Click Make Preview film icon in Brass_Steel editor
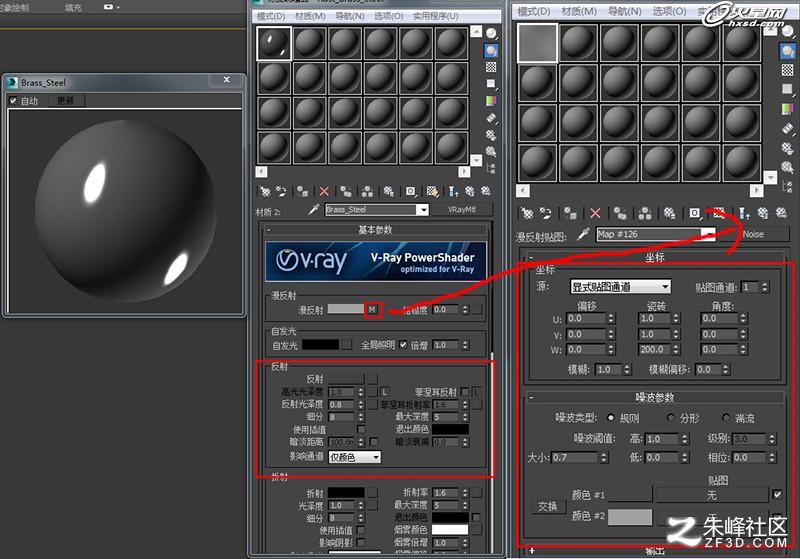The width and height of the screenshot is (800, 559). click(491, 118)
